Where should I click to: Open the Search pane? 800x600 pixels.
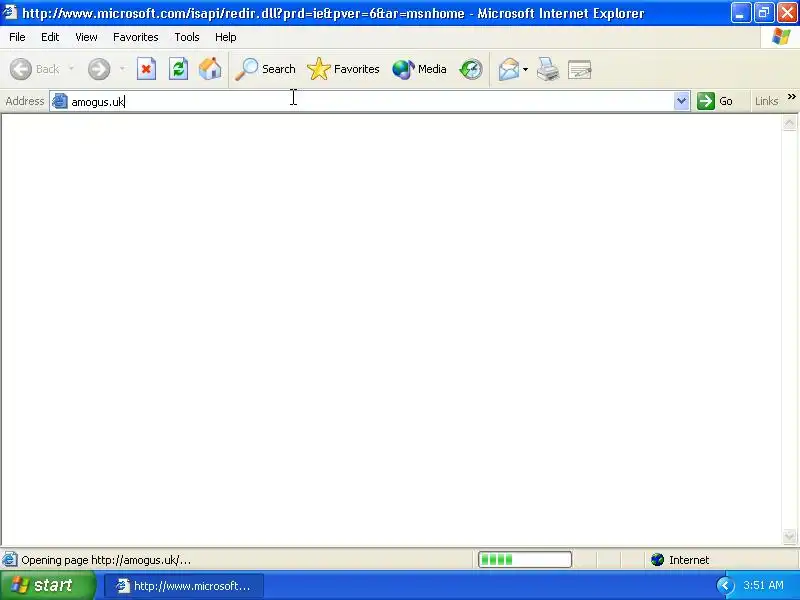coord(265,69)
